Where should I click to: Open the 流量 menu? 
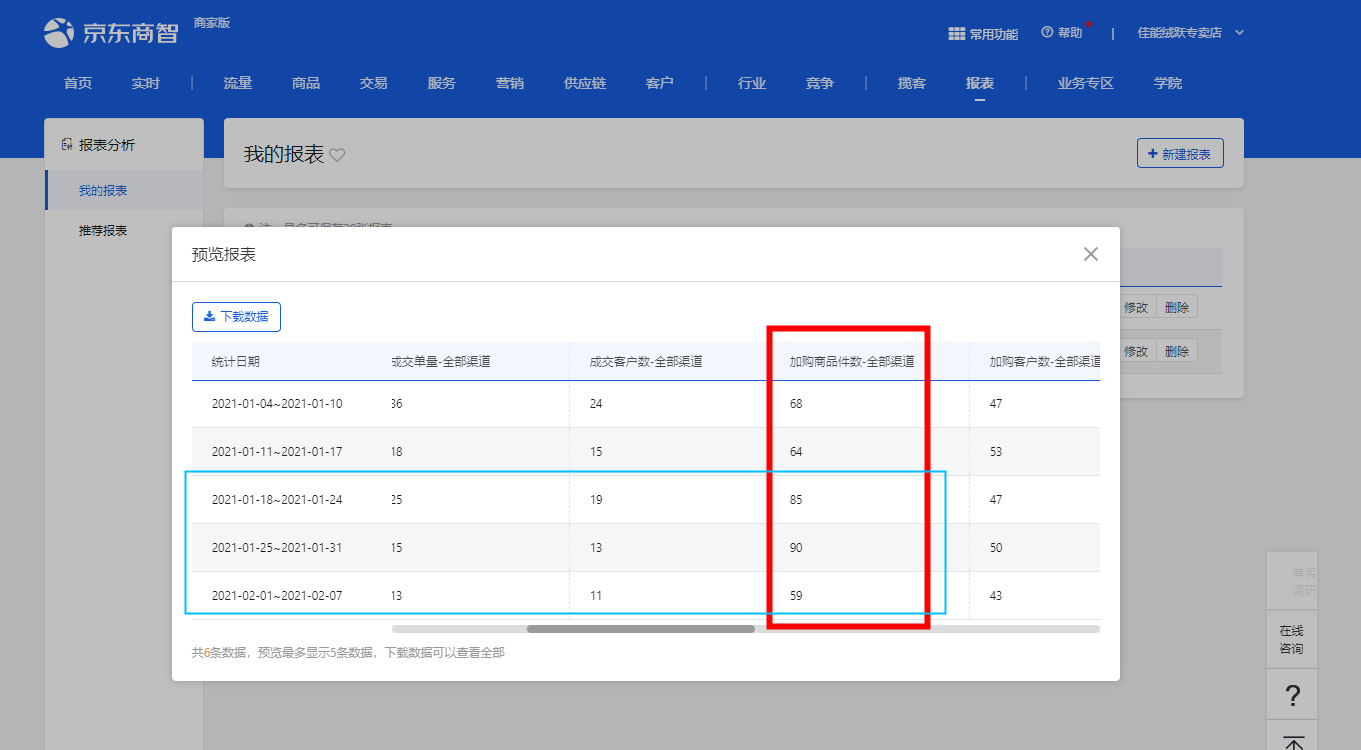238,83
